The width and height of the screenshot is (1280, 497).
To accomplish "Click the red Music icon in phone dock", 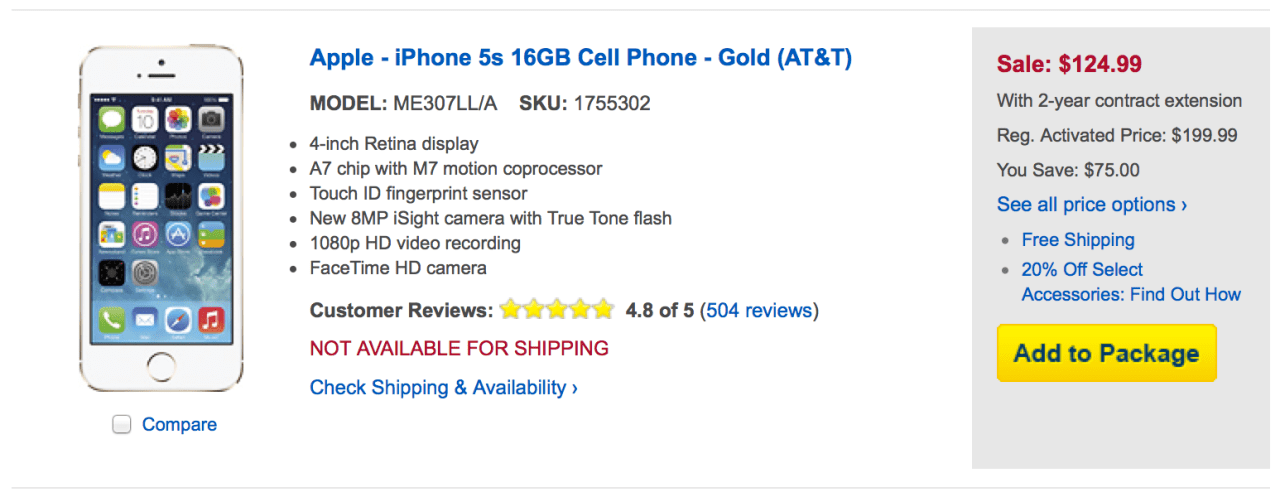I will [211, 320].
